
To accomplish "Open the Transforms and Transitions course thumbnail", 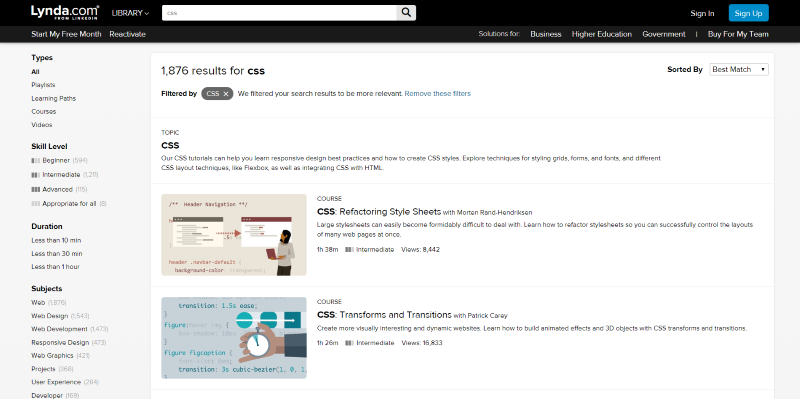I will 234,338.
